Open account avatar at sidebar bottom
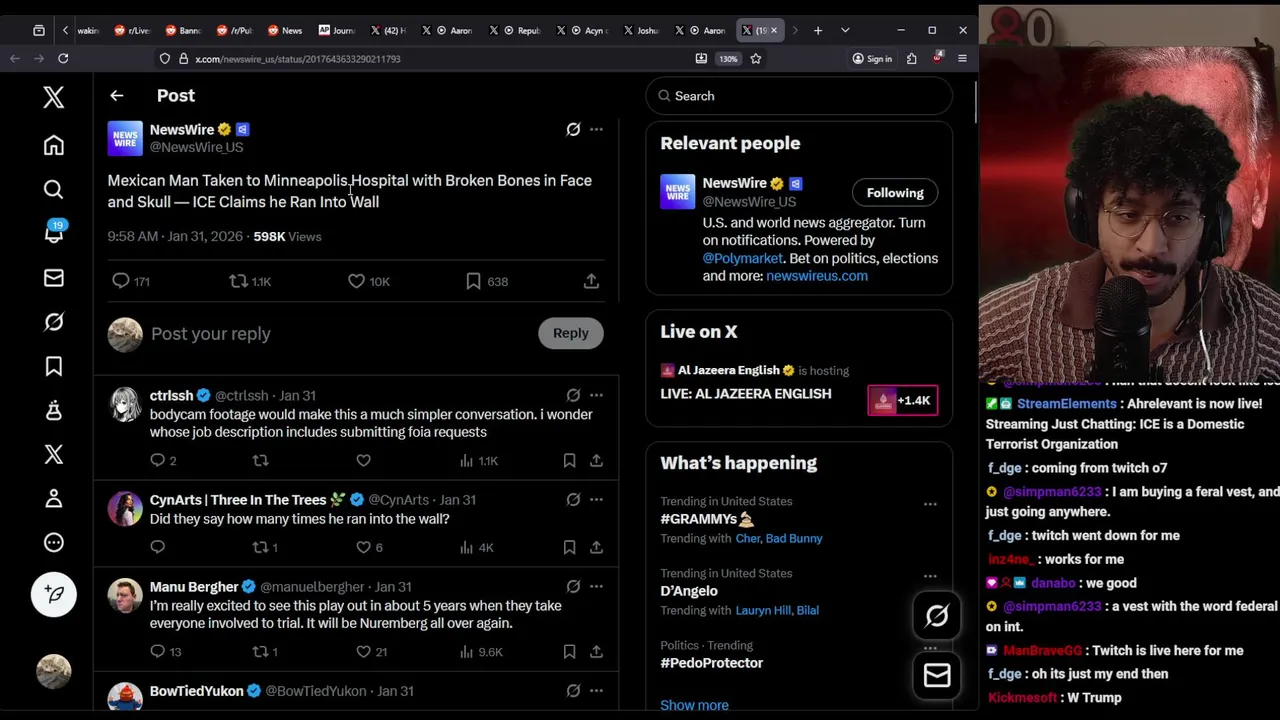This screenshot has height=720, width=1280. pyautogui.click(x=54, y=671)
